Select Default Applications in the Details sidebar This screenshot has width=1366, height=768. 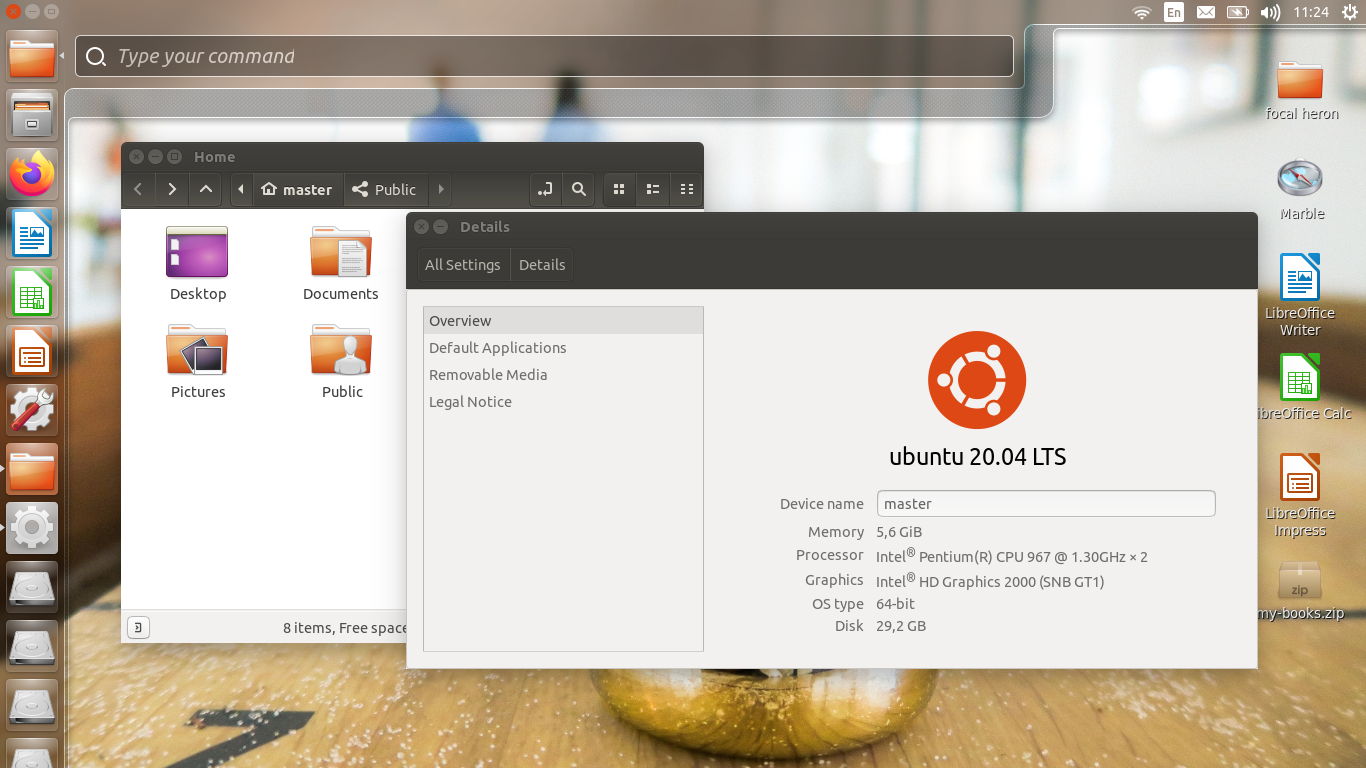[x=497, y=347]
